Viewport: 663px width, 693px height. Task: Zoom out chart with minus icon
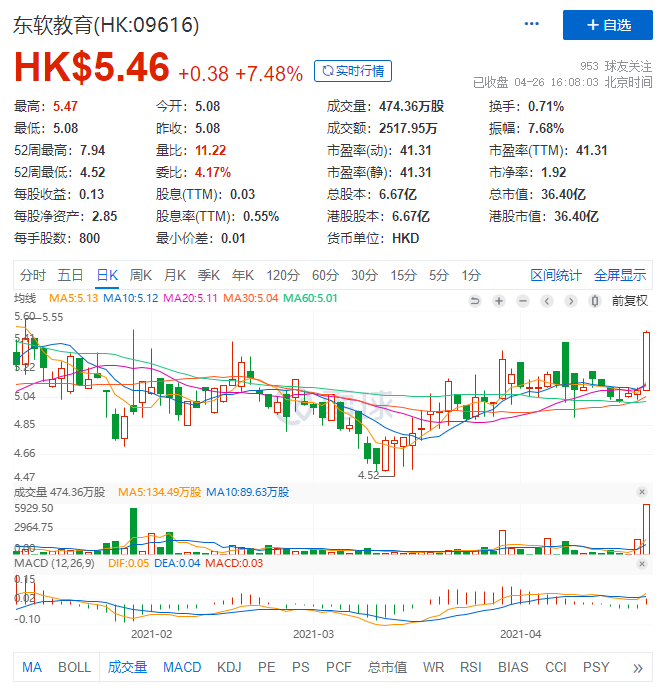coord(523,301)
